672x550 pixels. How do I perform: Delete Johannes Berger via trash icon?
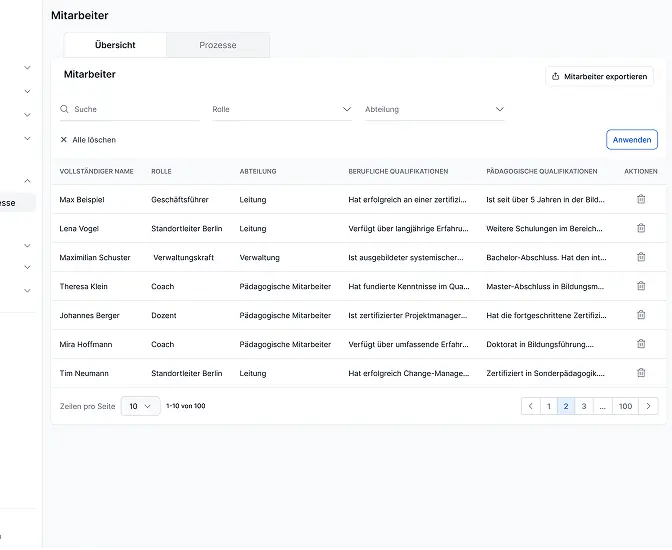click(641, 315)
